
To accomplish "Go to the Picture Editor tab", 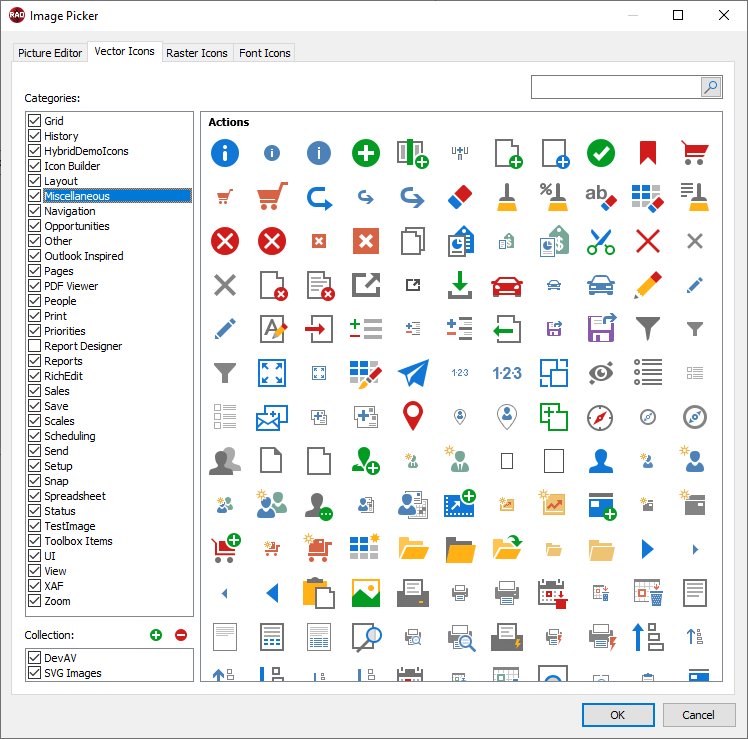I will click(x=50, y=53).
